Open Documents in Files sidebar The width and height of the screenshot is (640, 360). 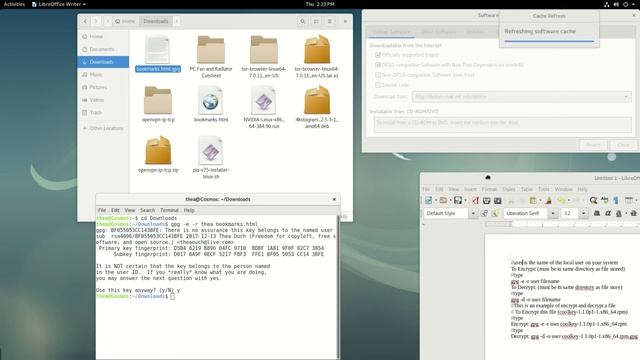[102, 49]
